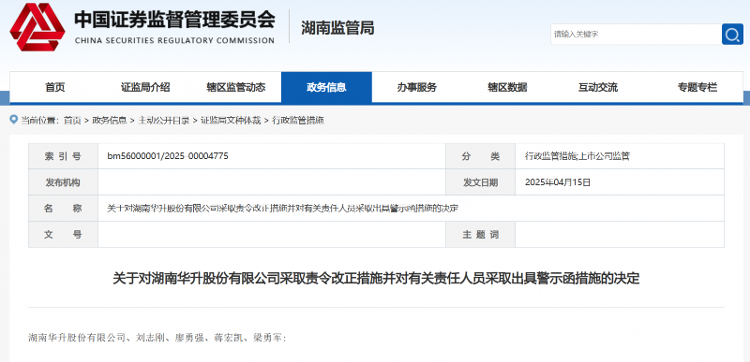Click CHINA SECURITIES REGULATORY COMMISSION English text
The height and width of the screenshot is (362, 750).
pyautogui.click(x=175, y=41)
